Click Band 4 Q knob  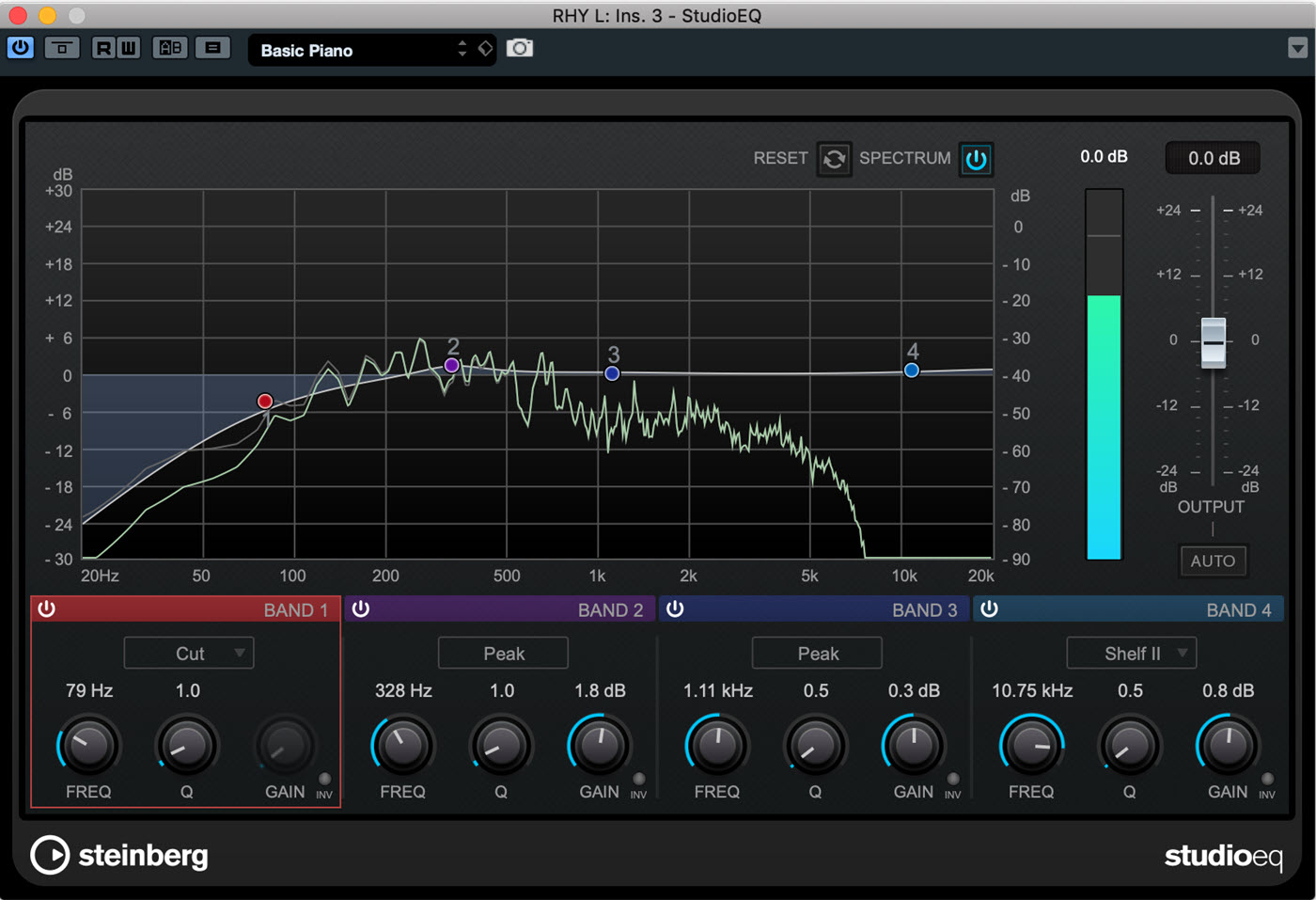click(1129, 747)
